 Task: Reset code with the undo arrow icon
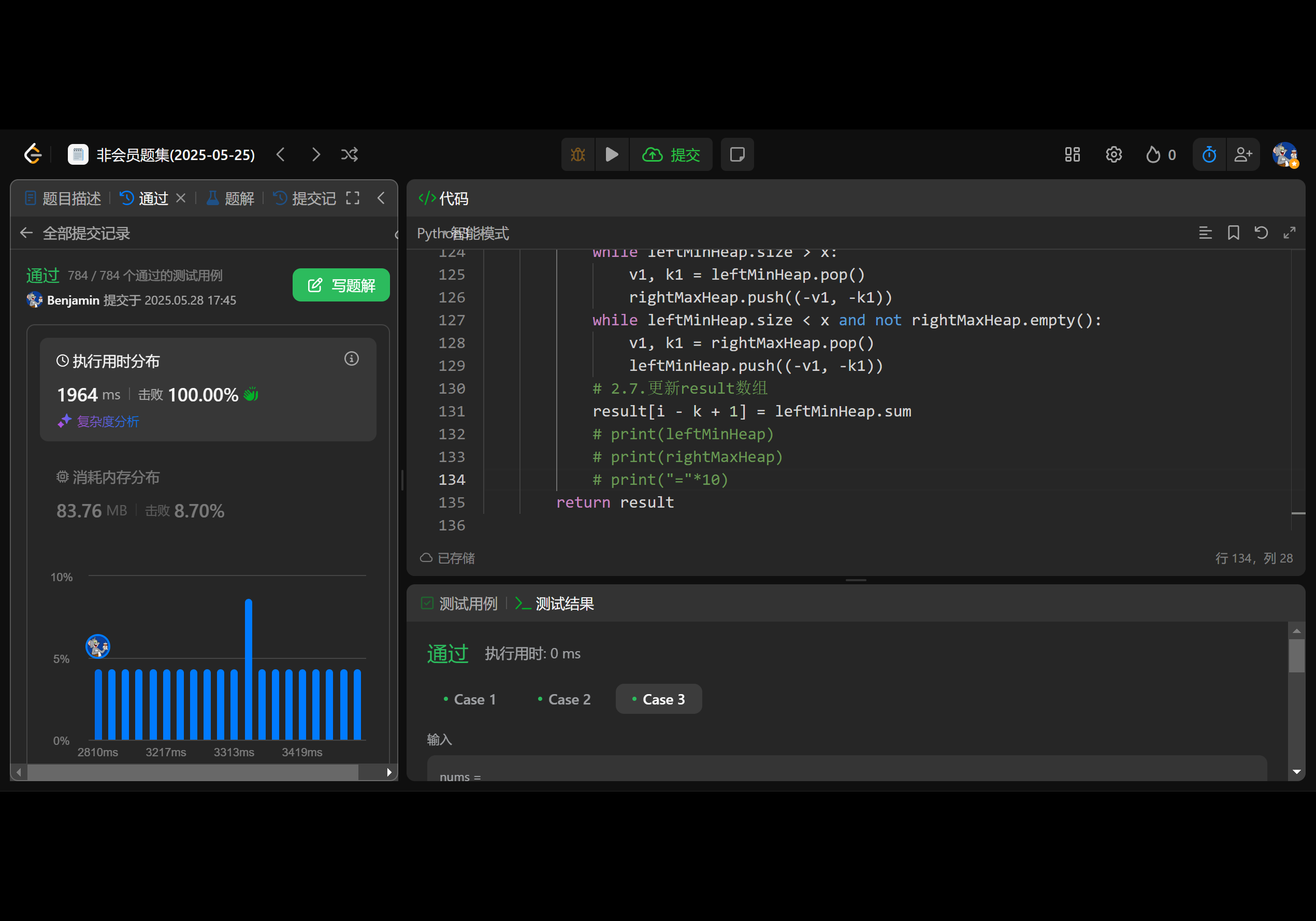coord(1261,233)
